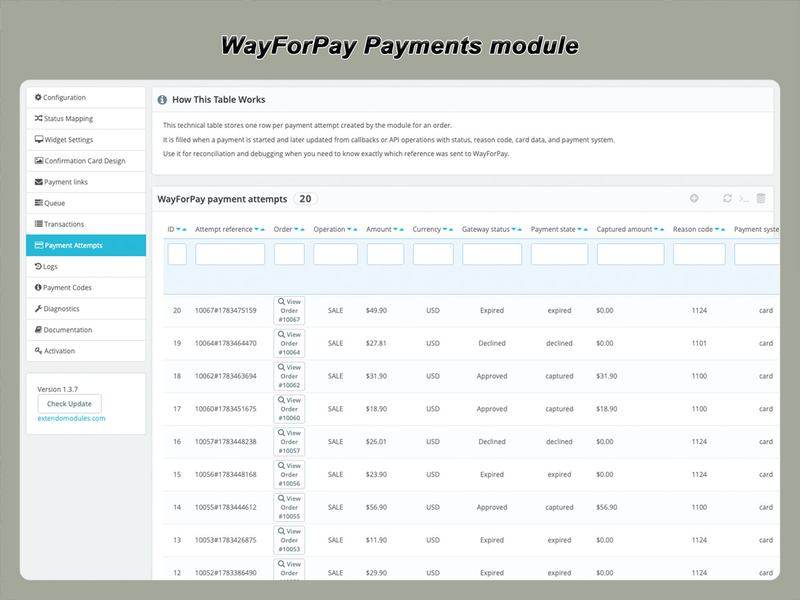800x600 pixels.
Task: Sort Gateway status column descending
Action: coord(514,230)
